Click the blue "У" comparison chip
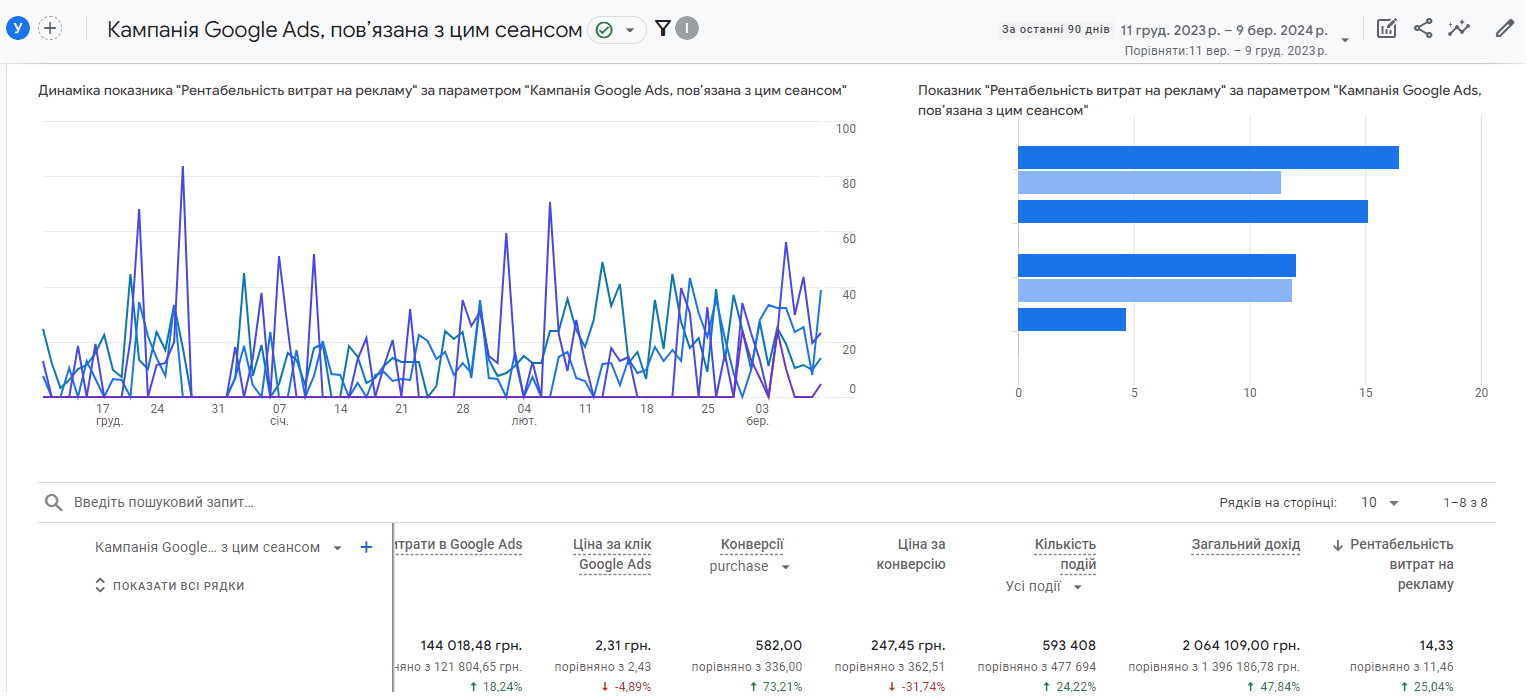Viewport: 1527px width, 699px height. [17, 29]
